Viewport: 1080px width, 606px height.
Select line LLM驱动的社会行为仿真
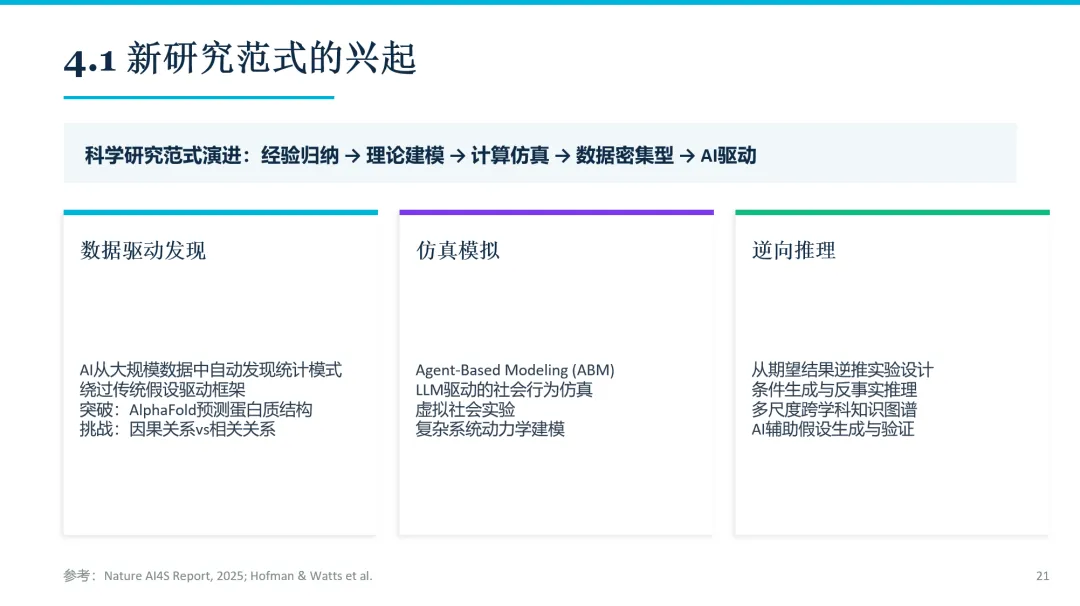pyautogui.click(x=504, y=390)
